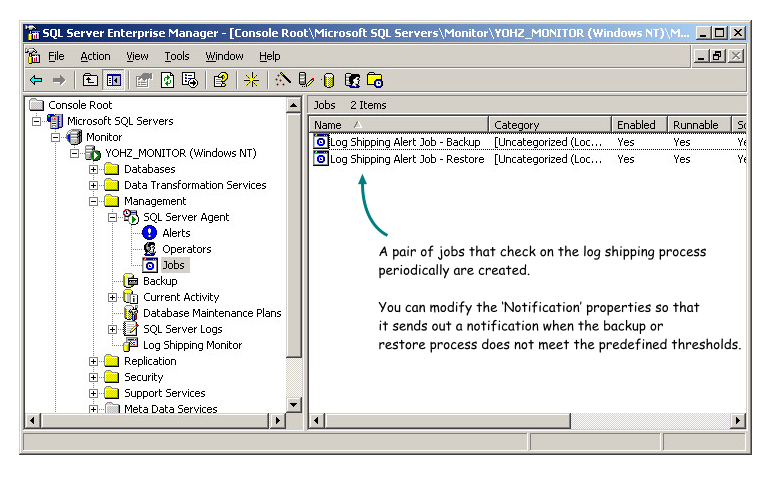Click the Backup alert job row icon
Screen dimensions: 773x481
tap(320, 142)
